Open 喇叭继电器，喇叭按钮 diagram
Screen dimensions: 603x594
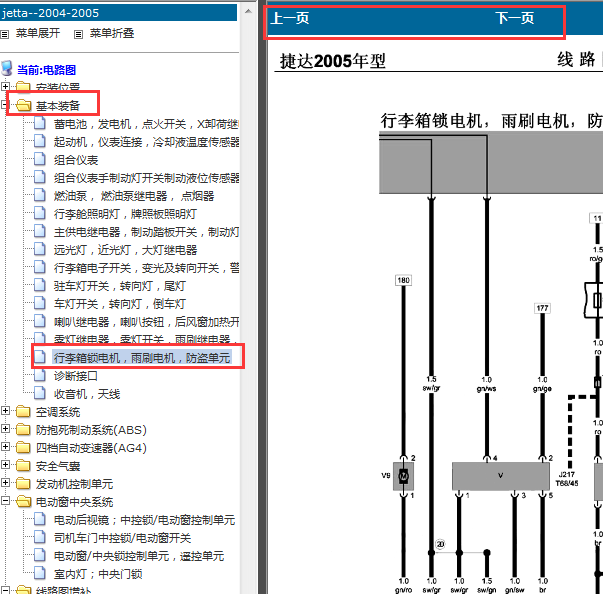pos(146,322)
